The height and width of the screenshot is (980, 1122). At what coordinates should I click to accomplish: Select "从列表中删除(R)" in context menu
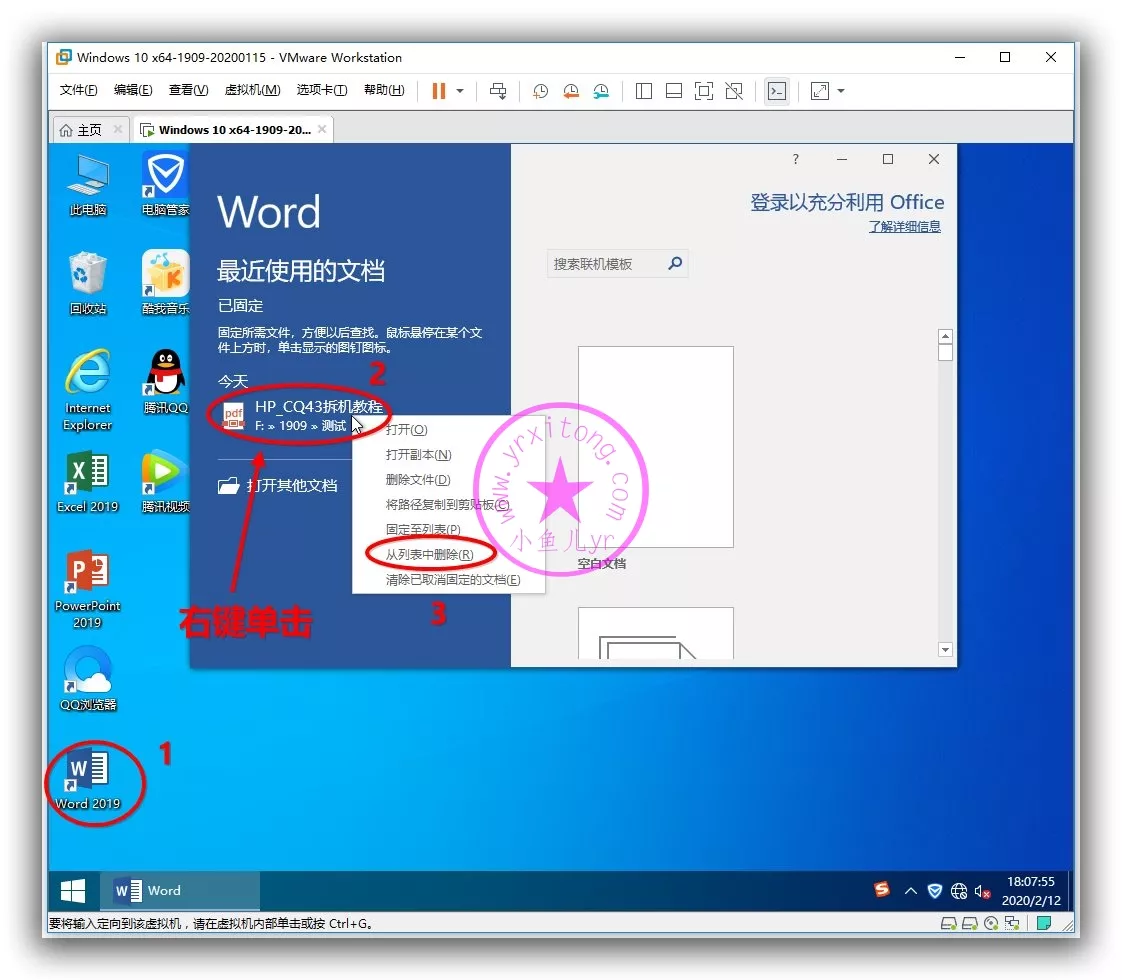pyautogui.click(x=429, y=554)
